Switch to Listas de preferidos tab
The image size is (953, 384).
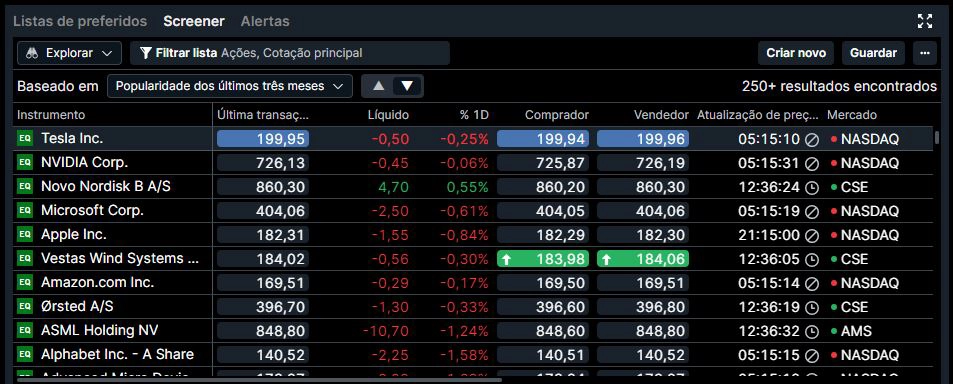click(80, 21)
